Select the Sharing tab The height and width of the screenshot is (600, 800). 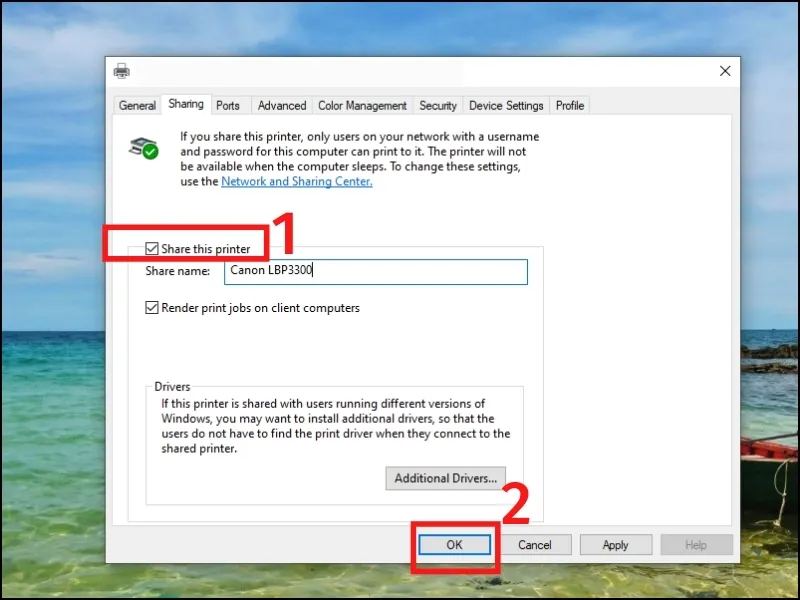186,104
